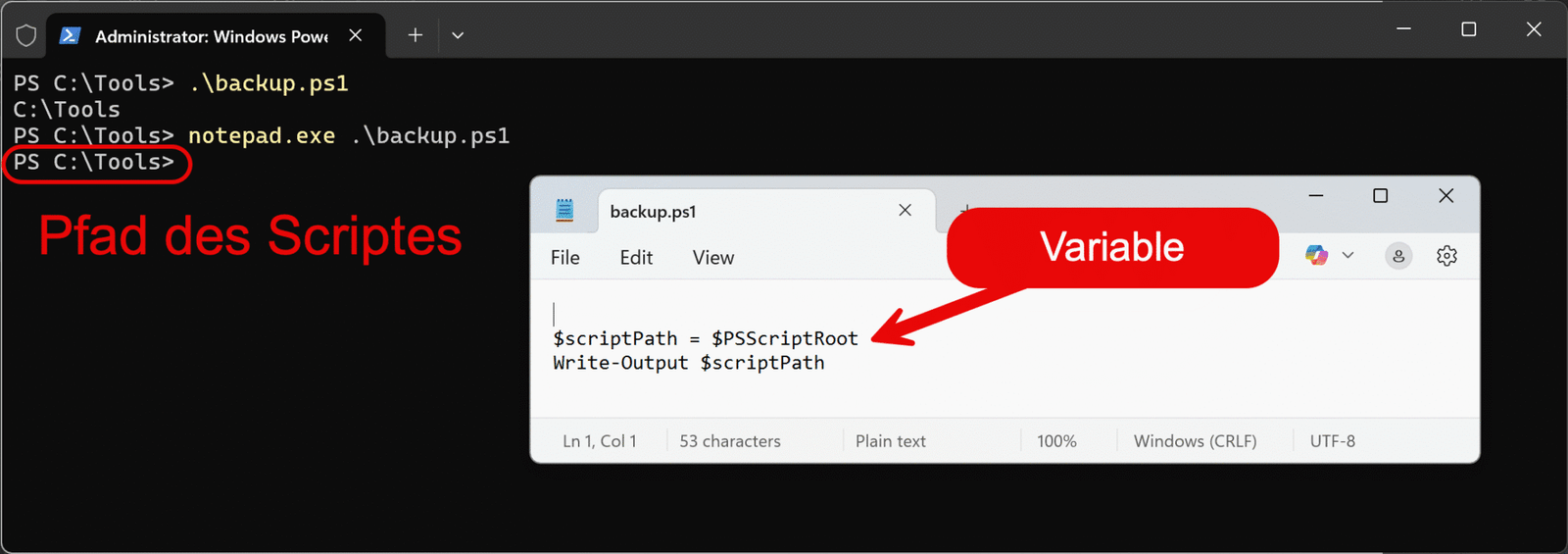Open a new terminal tab with plus button

coord(416,35)
